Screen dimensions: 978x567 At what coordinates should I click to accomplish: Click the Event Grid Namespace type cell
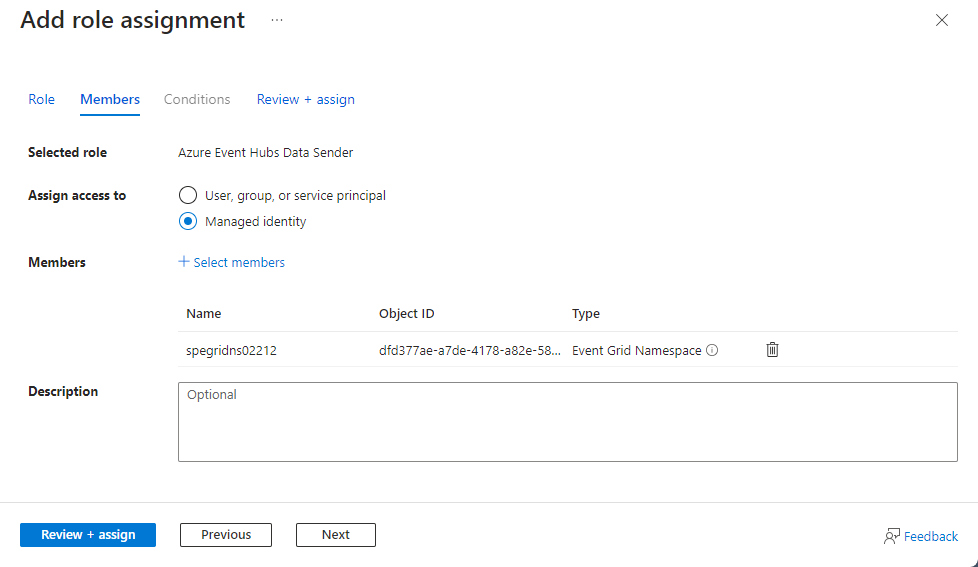tap(637, 351)
